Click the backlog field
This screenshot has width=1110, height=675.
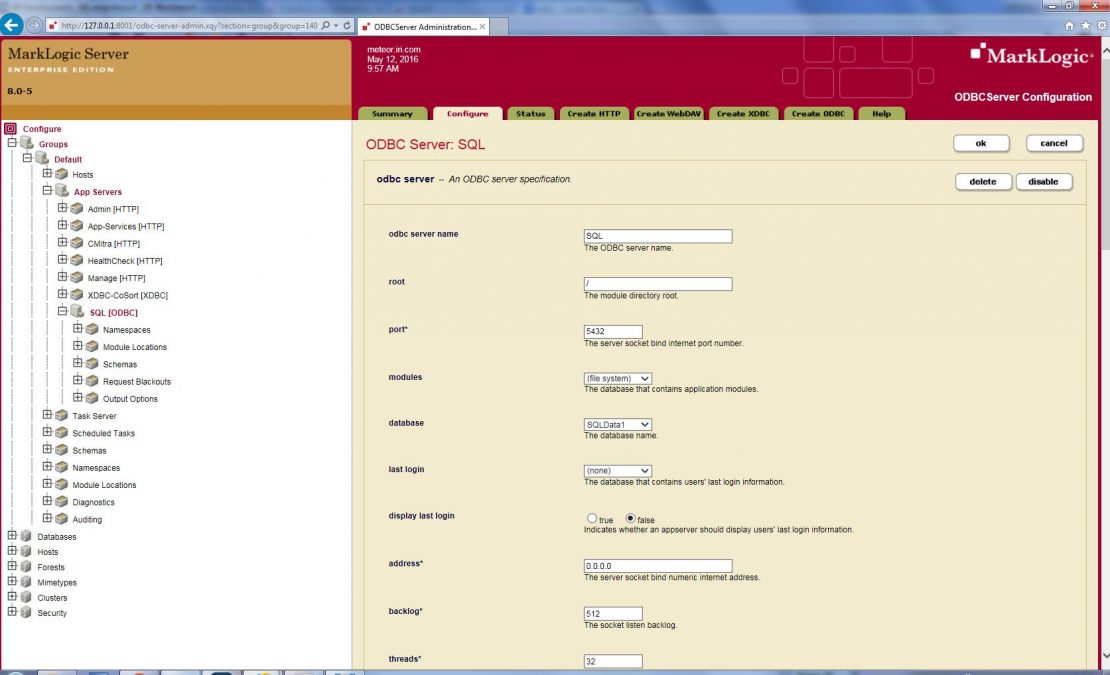tap(613, 613)
